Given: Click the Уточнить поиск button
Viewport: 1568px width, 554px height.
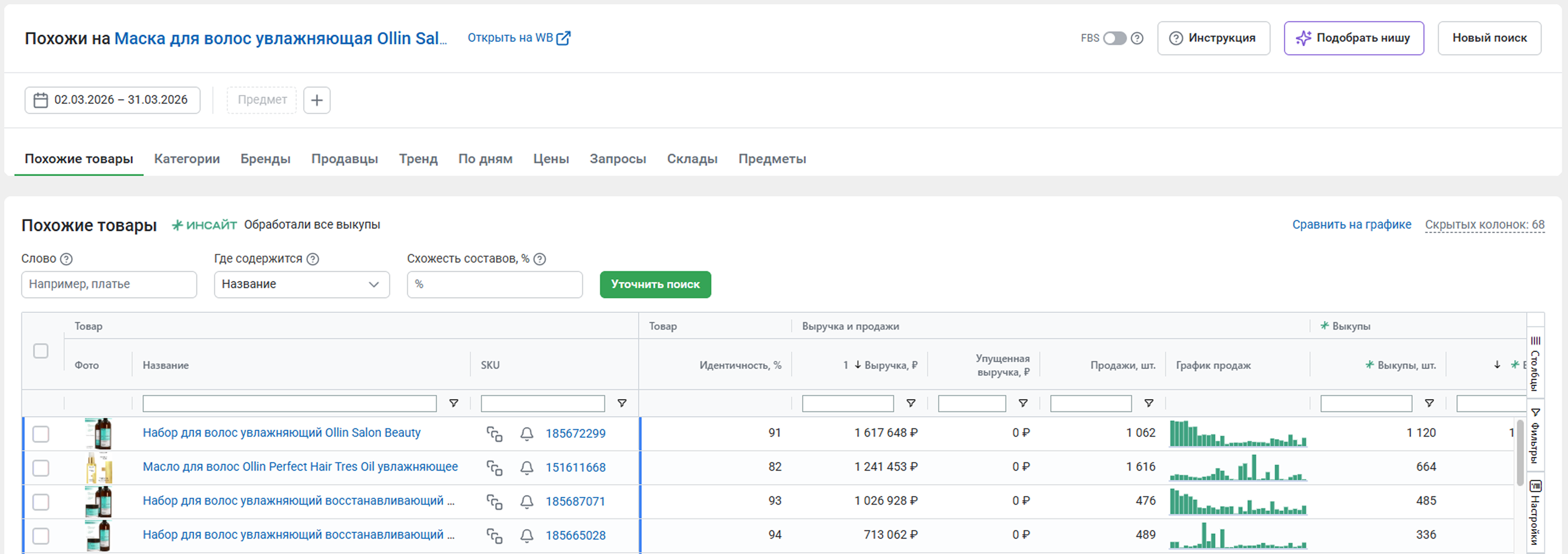Looking at the screenshot, I should (655, 284).
